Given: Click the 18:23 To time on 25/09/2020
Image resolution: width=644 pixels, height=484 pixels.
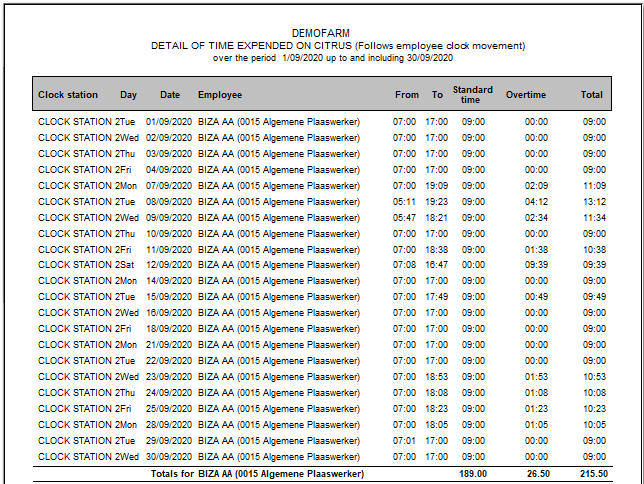Looking at the screenshot, I should (x=437, y=409).
